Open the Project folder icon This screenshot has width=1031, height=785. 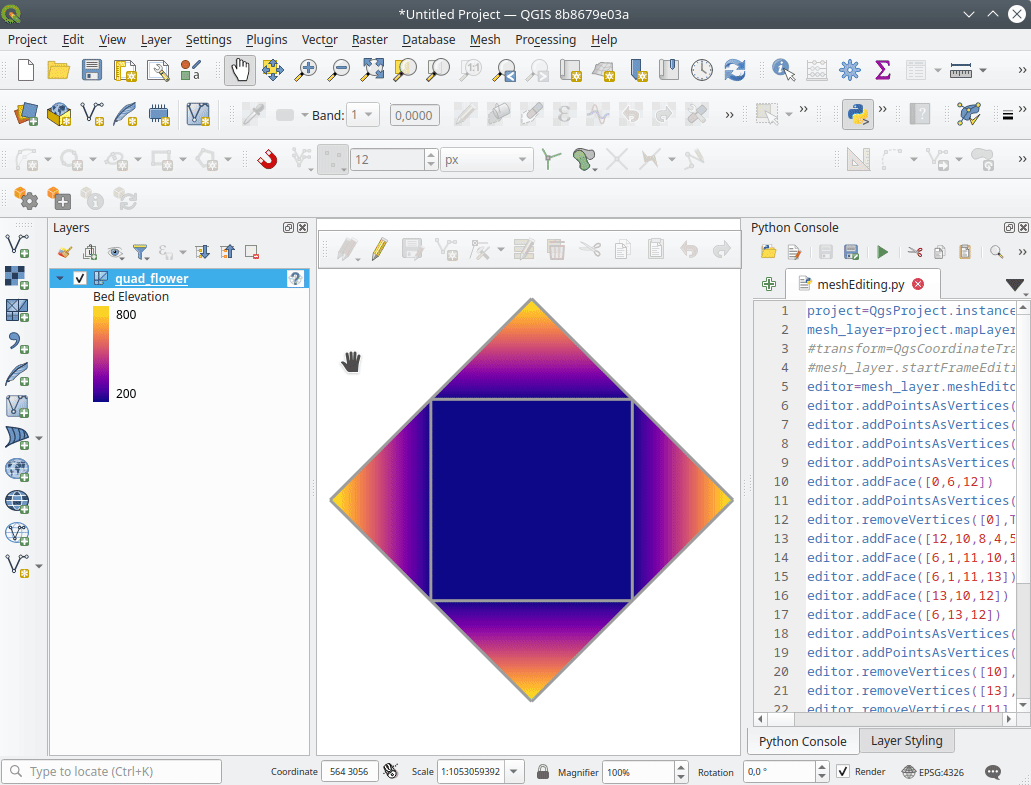click(59, 70)
